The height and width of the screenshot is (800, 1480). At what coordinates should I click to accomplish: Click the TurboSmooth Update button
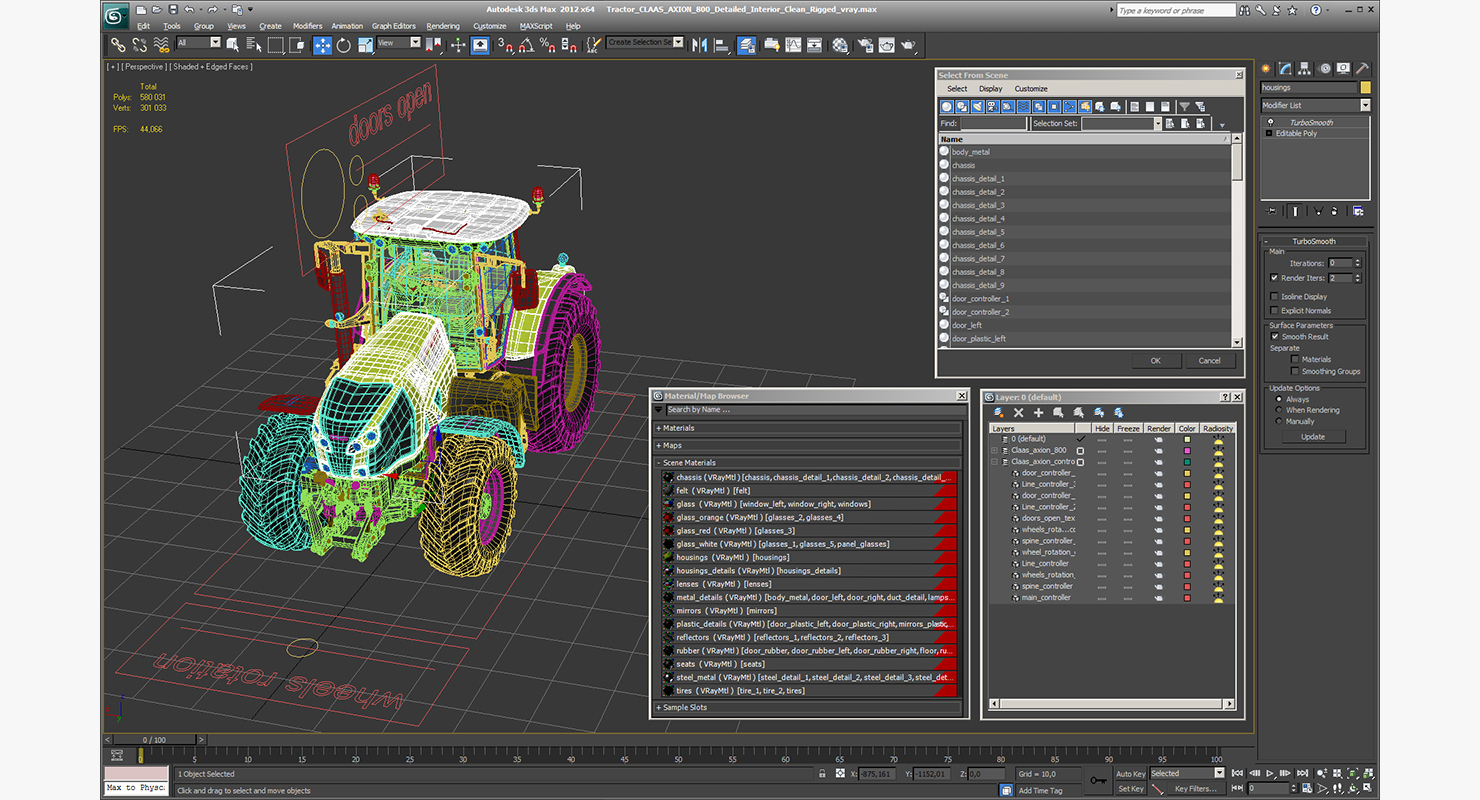tap(1313, 436)
